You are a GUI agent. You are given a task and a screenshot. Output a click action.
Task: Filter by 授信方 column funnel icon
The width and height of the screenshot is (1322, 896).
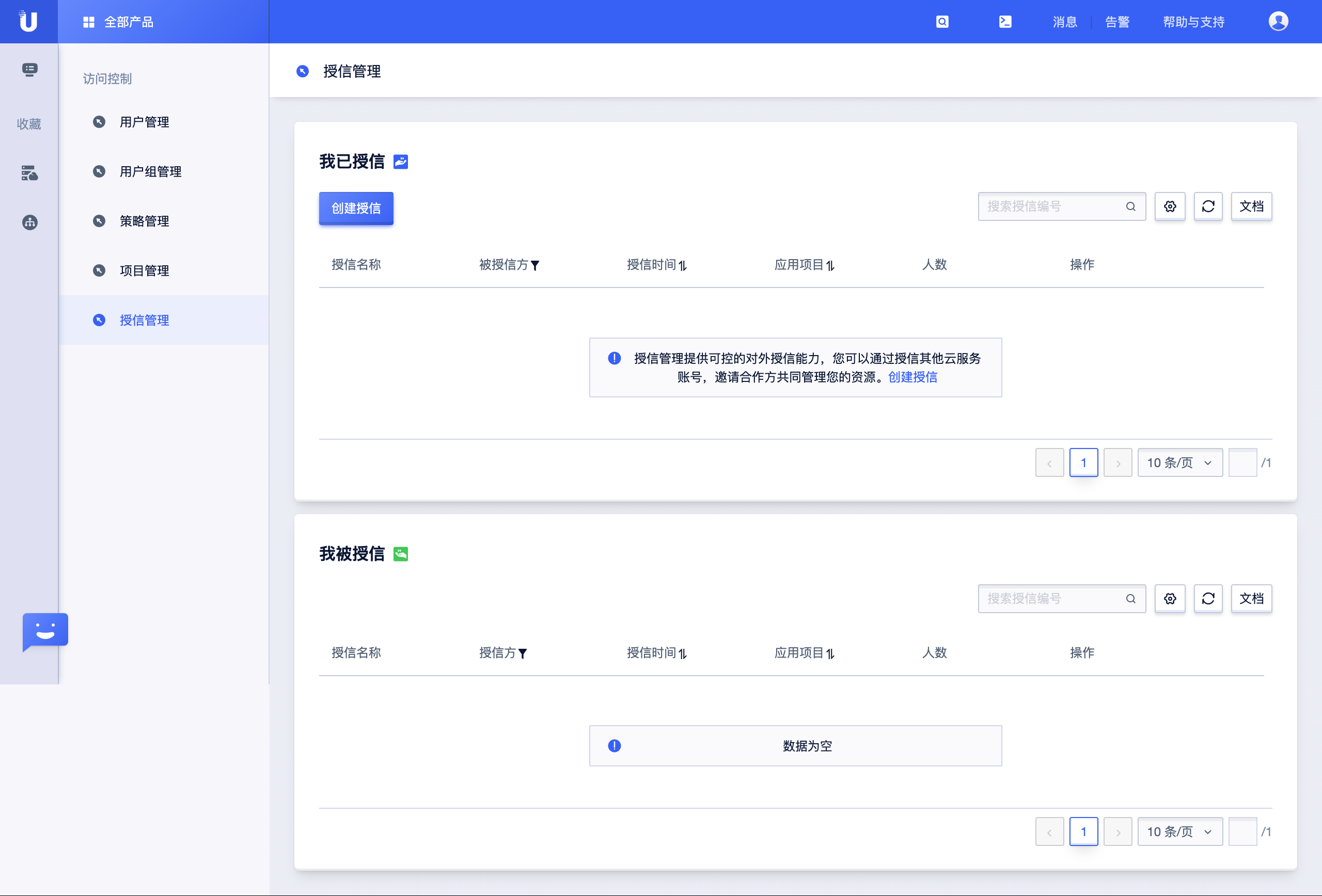[523, 653]
